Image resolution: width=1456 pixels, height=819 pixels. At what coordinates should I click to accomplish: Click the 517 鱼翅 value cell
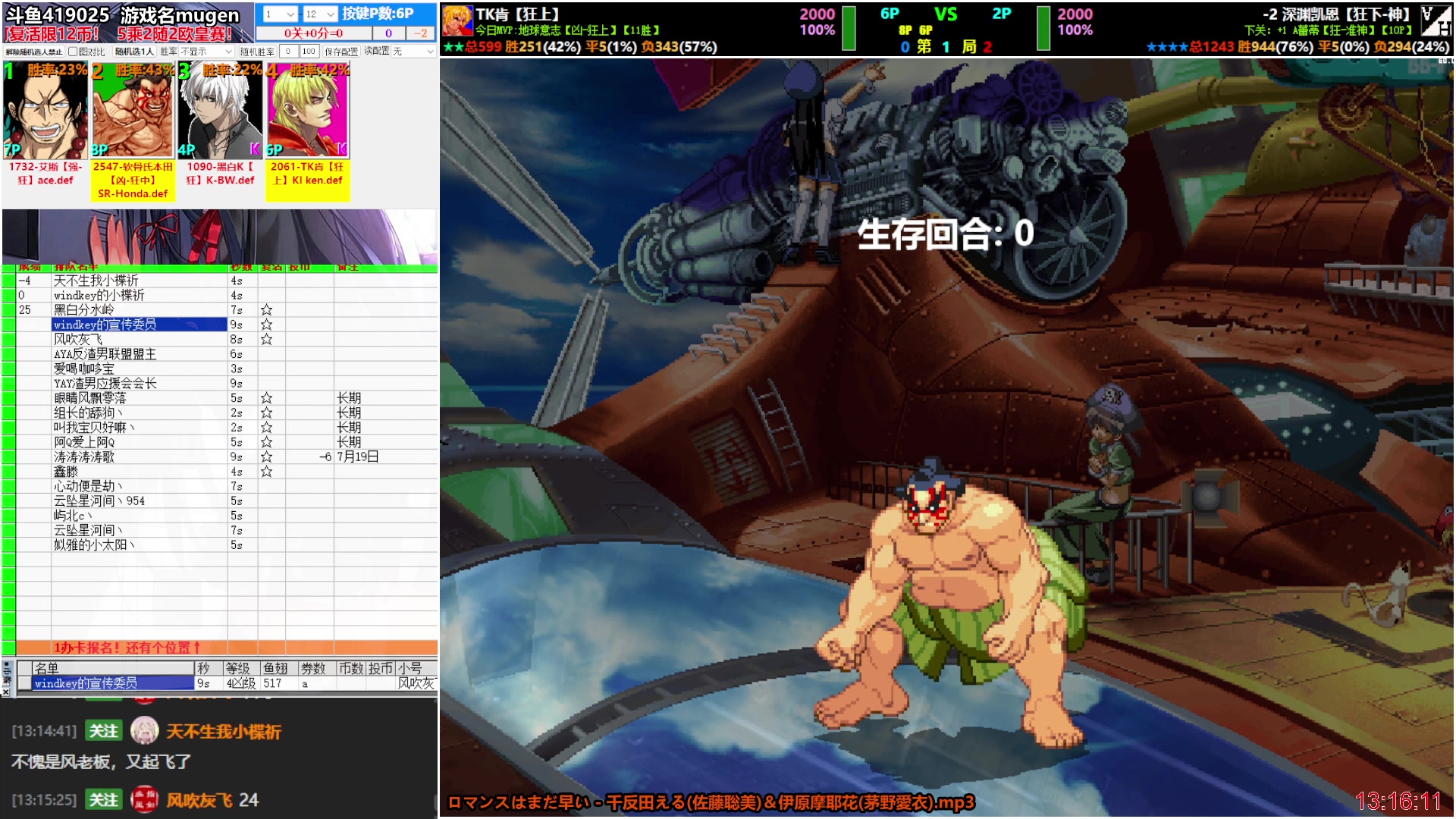coord(279,683)
